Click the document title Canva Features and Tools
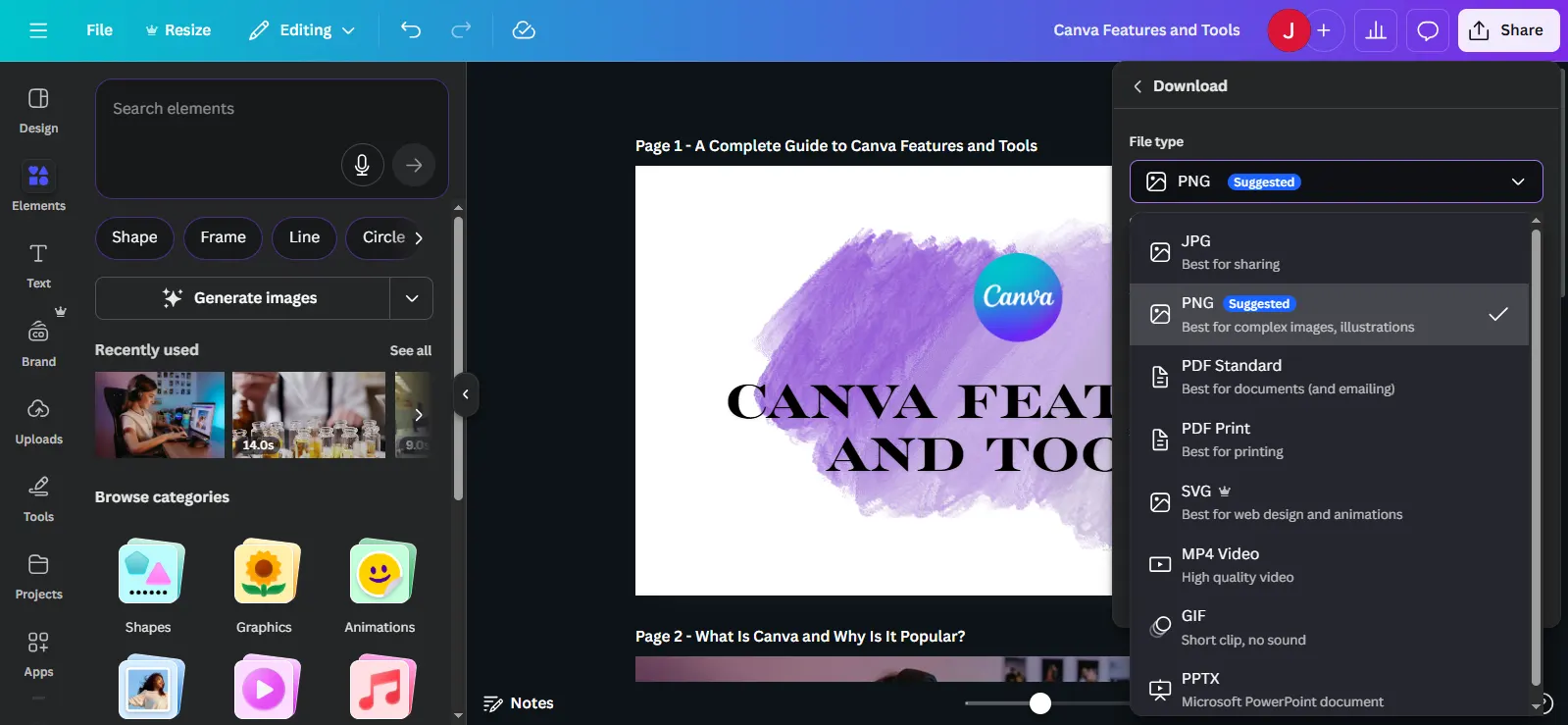Image resolution: width=1568 pixels, height=725 pixels. (1146, 30)
